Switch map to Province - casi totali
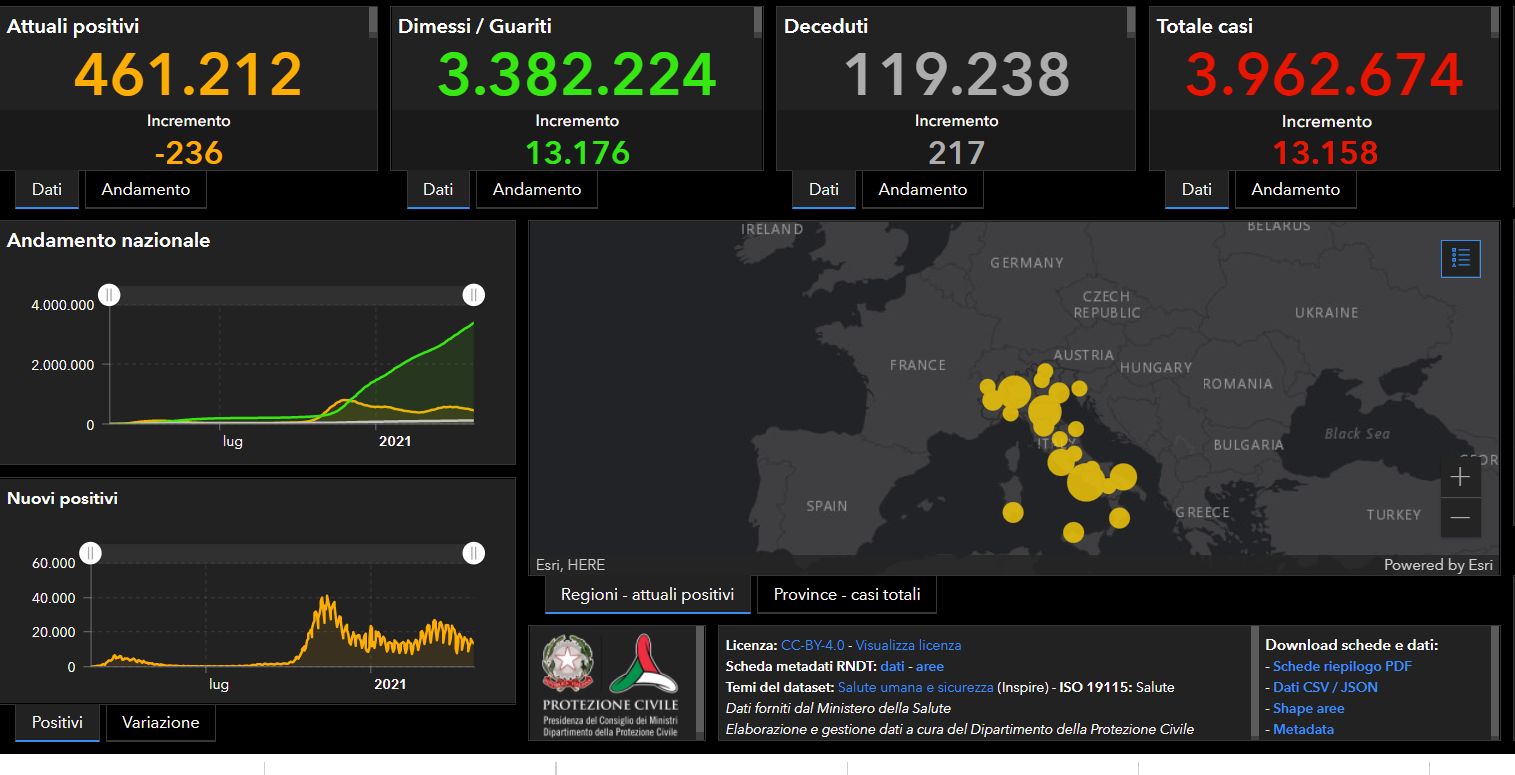This screenshot has width=1515, height=775. (x=847, y=594)
